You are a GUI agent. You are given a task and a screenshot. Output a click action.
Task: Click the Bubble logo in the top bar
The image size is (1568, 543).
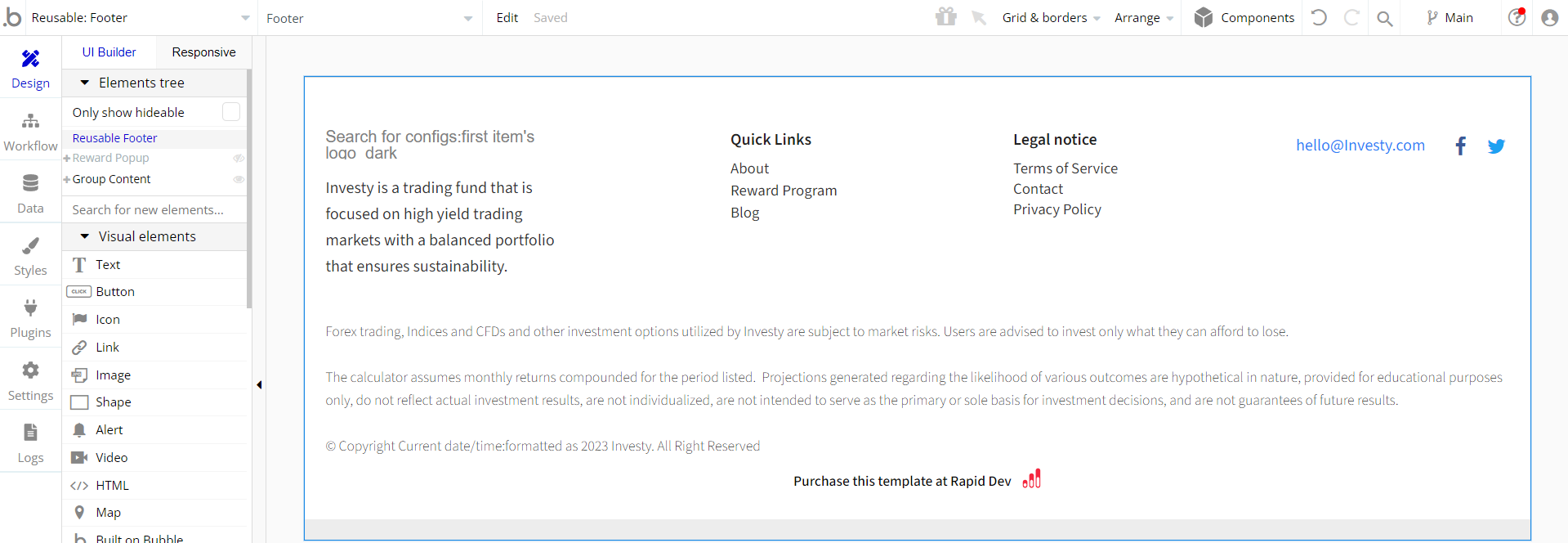pos(12,17)
